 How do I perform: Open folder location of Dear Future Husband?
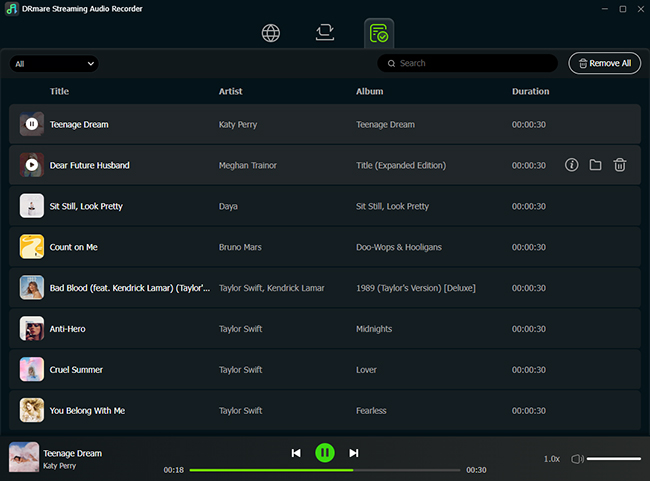click(596, 165)
